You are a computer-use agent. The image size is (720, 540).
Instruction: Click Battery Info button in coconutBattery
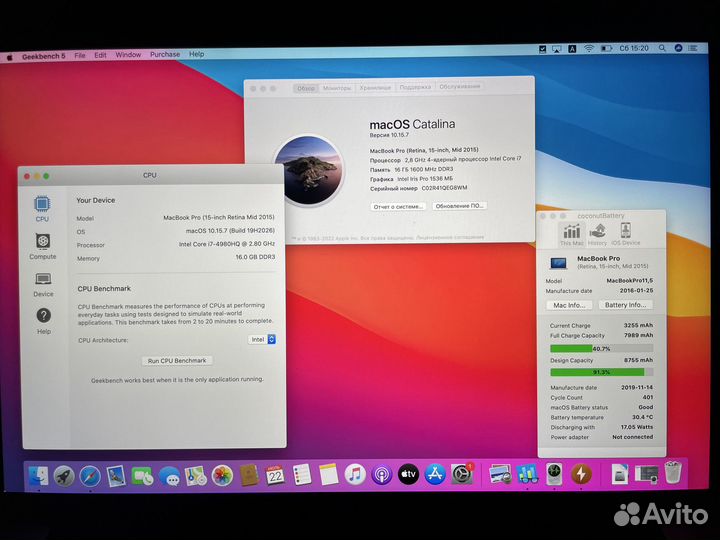625,304
